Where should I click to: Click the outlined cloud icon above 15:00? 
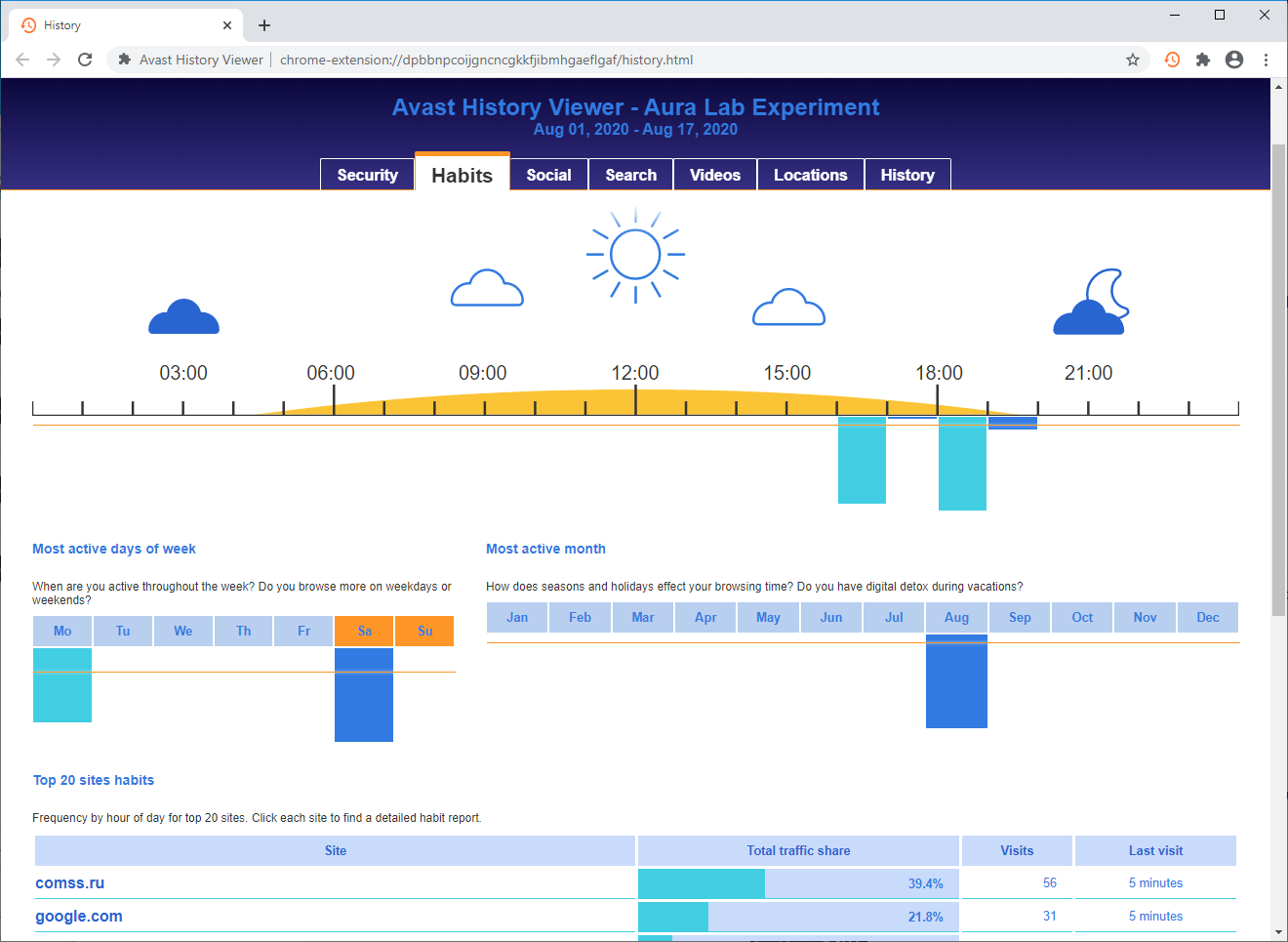coord(788,307)
